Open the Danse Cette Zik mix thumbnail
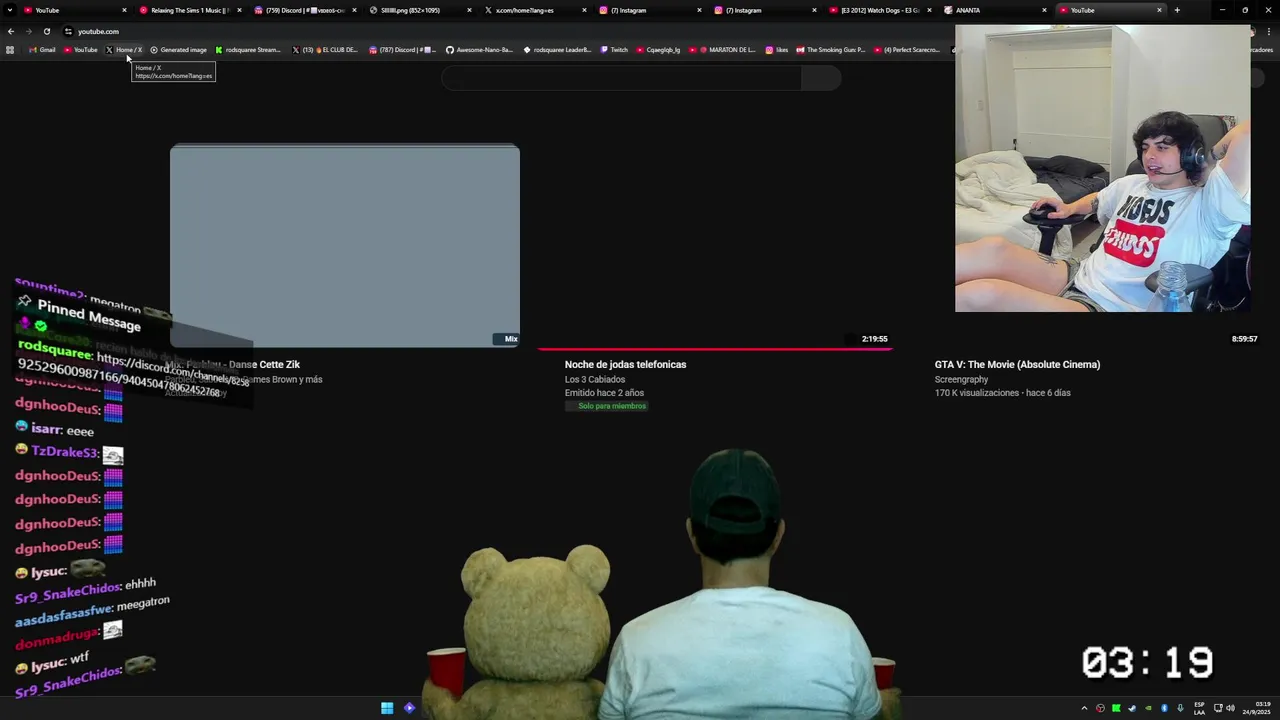This screenshot has width=1280, height=720. pos(345,246)
